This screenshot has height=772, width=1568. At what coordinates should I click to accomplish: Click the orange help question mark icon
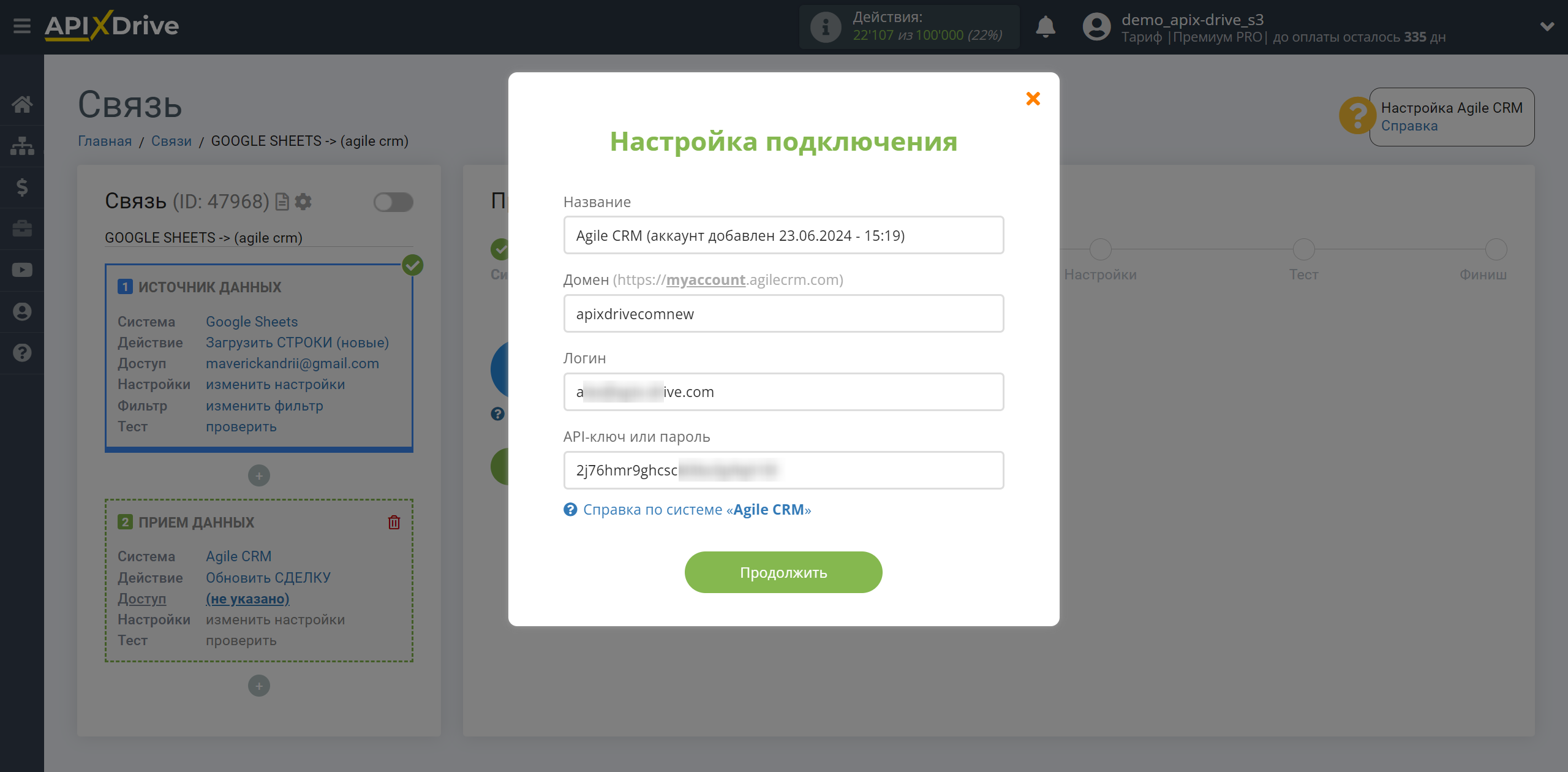coord(1357,115)
